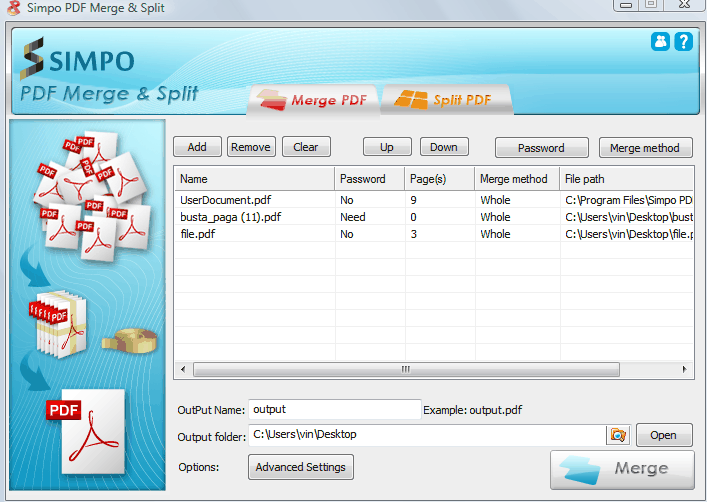Click the Remove button
The image size is (707, 502).
(x=251, y=147)
